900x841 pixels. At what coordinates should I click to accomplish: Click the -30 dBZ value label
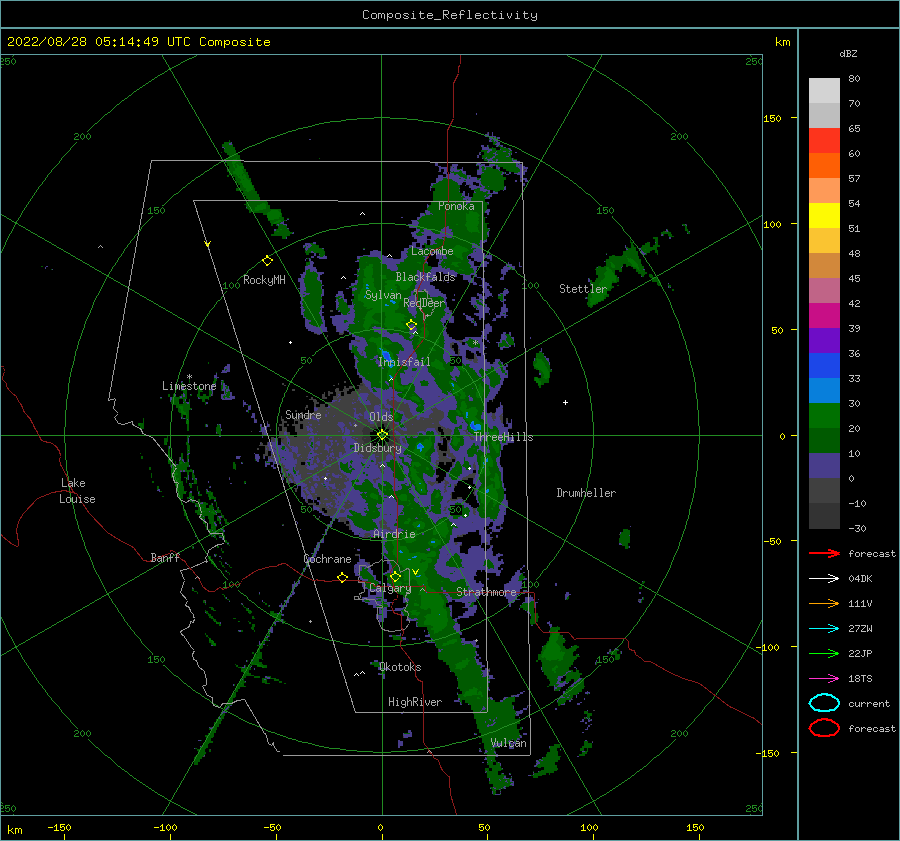(x=858, y=528)
